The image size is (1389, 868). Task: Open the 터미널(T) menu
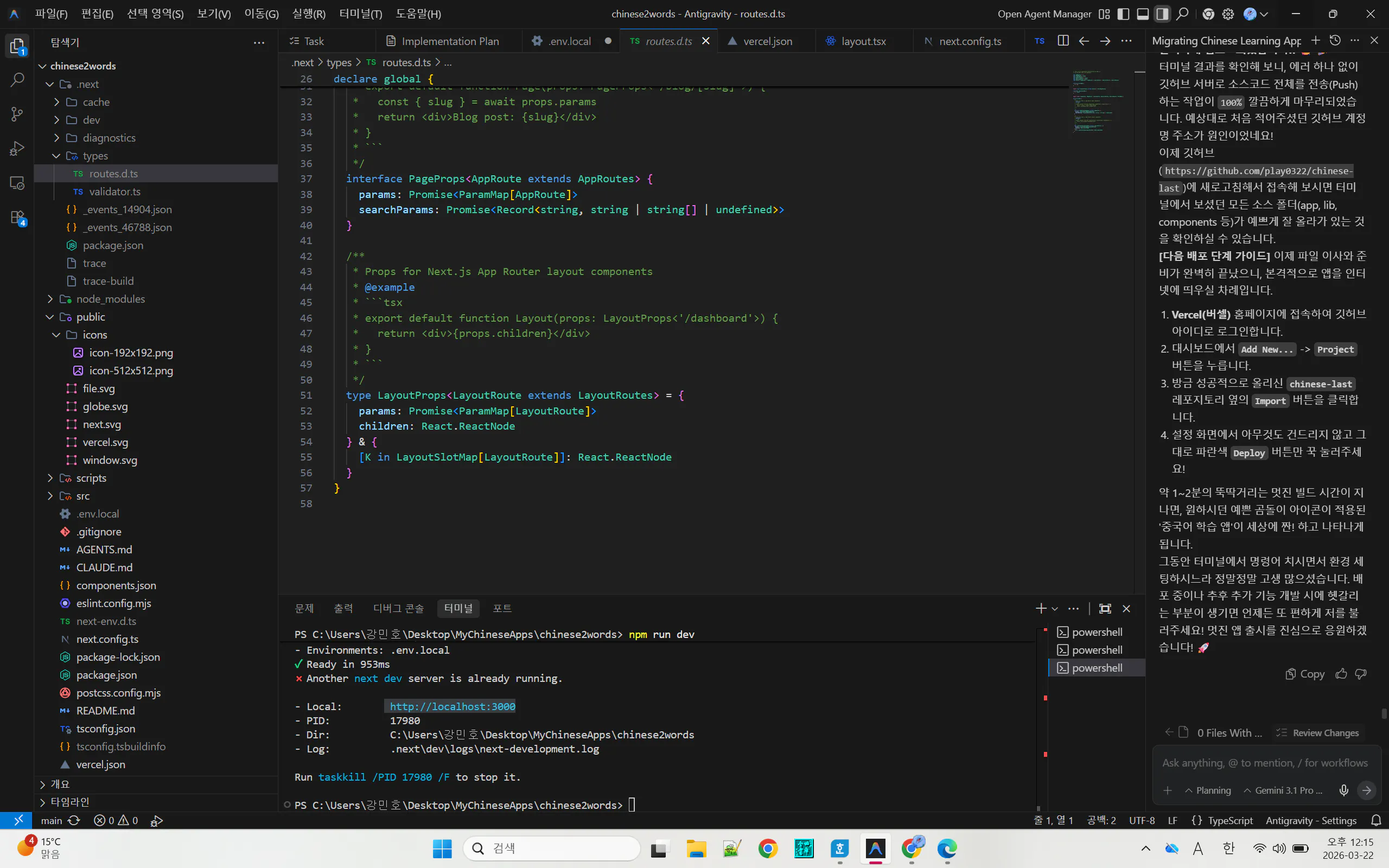pos(360,14)
